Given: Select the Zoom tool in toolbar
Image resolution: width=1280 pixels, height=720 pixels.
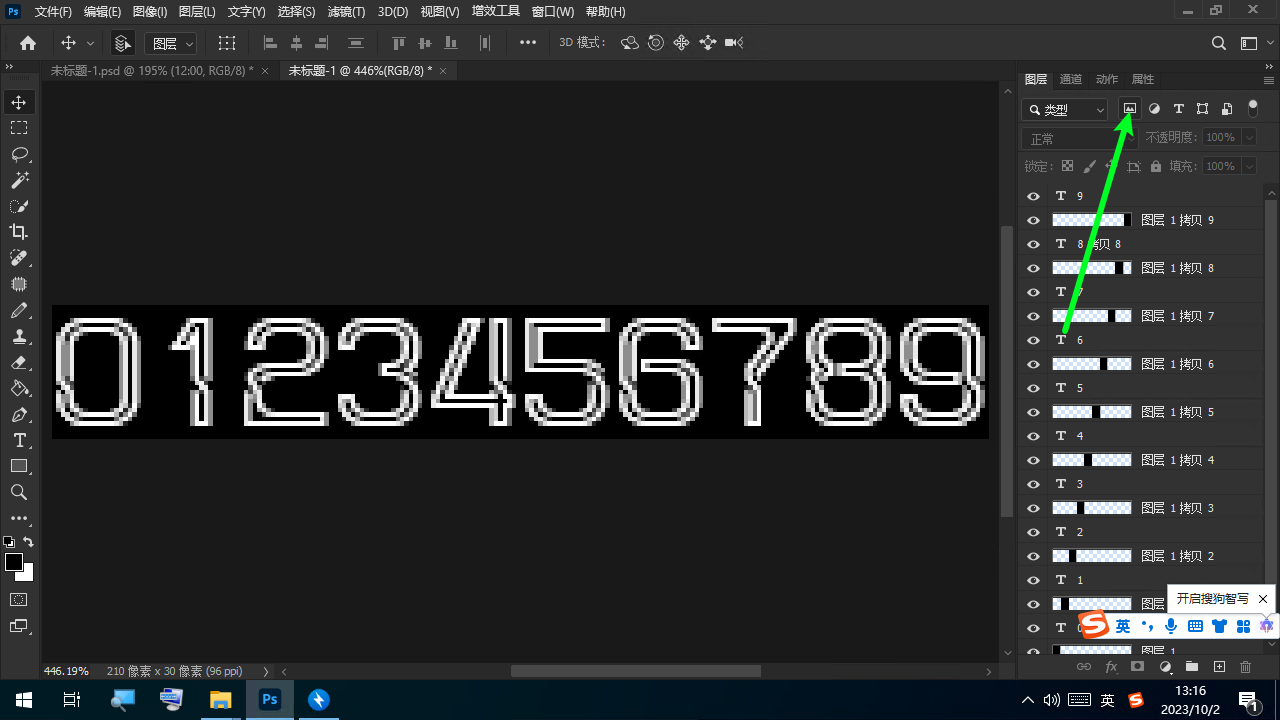Looking at the screenshot, I should coord(19,492).
